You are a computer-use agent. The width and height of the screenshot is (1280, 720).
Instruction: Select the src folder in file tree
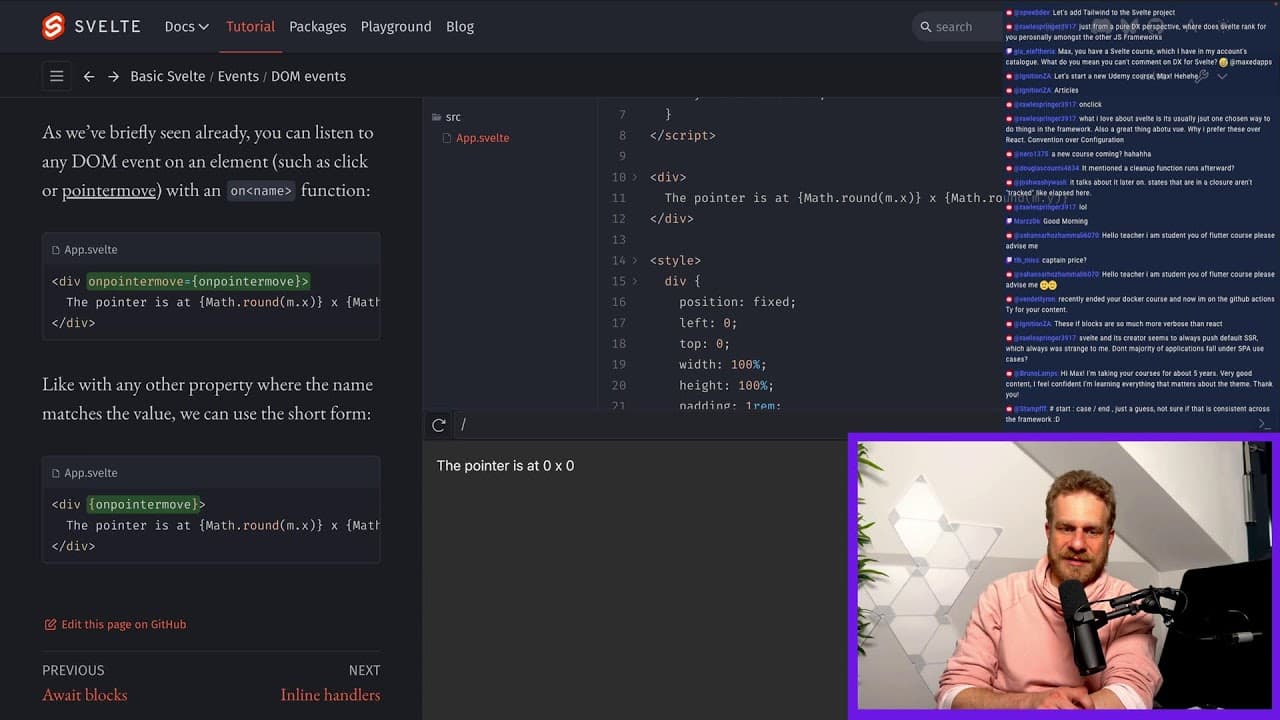453,117
